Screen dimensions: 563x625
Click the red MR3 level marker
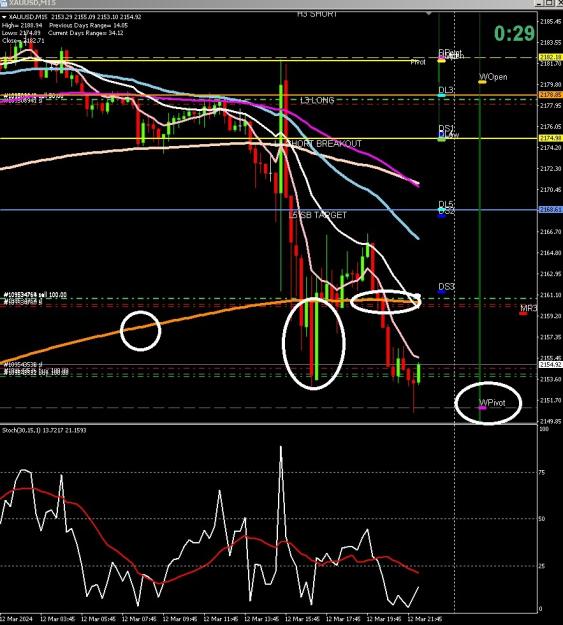tap(523, 314)
